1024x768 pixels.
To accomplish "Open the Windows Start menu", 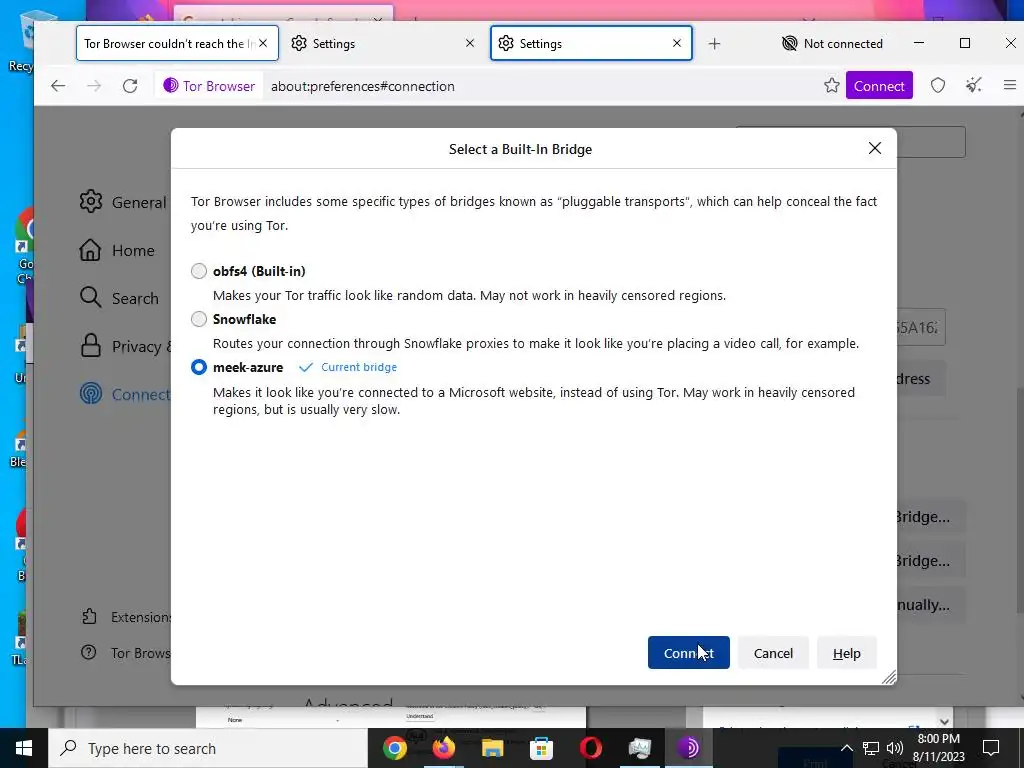I will (24, 748).
